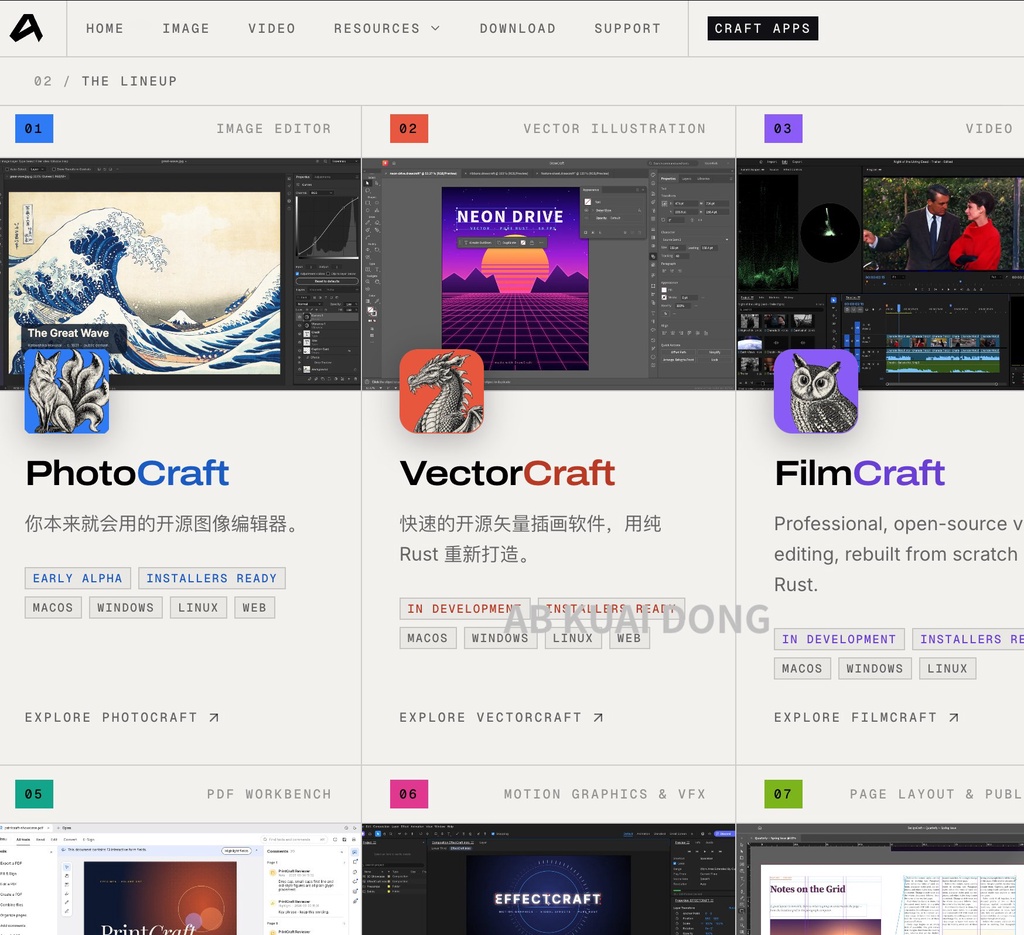View the FilmCraft video editor screenshot
This screenshot has height=935, width=1024.
pos(880,274)
